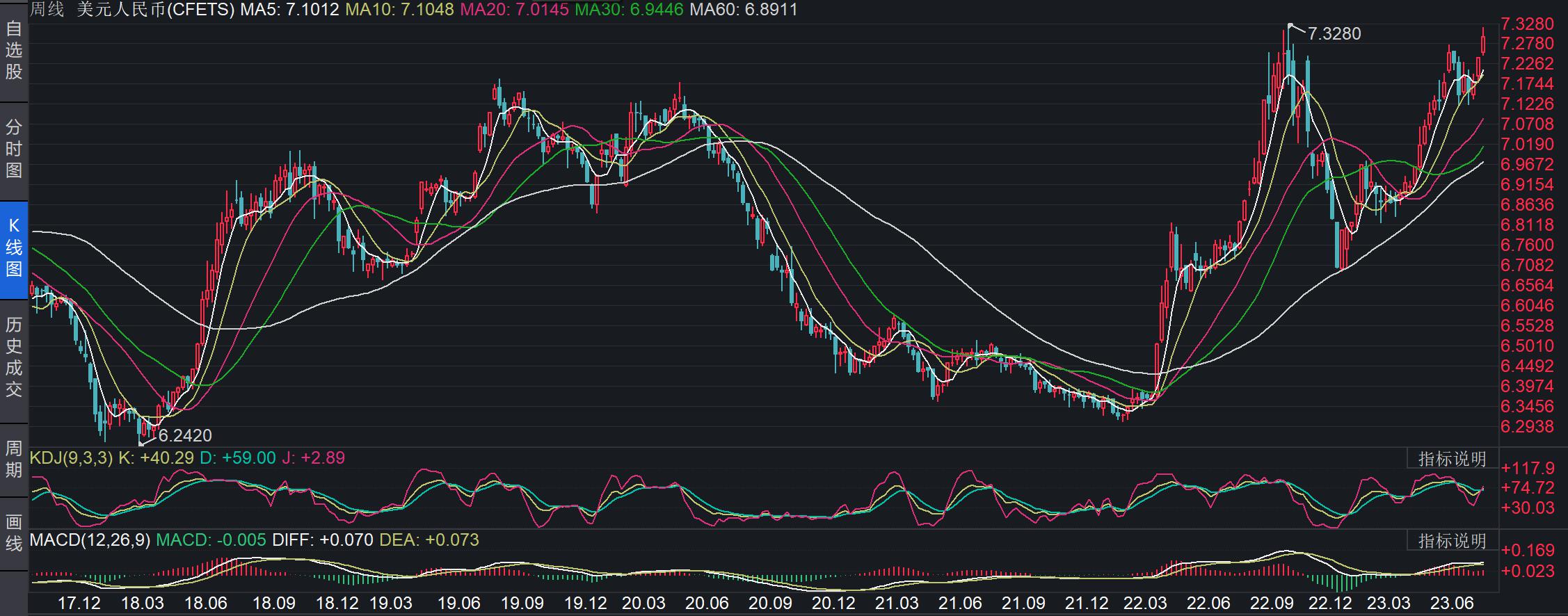
Task: Click the 7.3280 high price marker
Action: point(1334,33)
